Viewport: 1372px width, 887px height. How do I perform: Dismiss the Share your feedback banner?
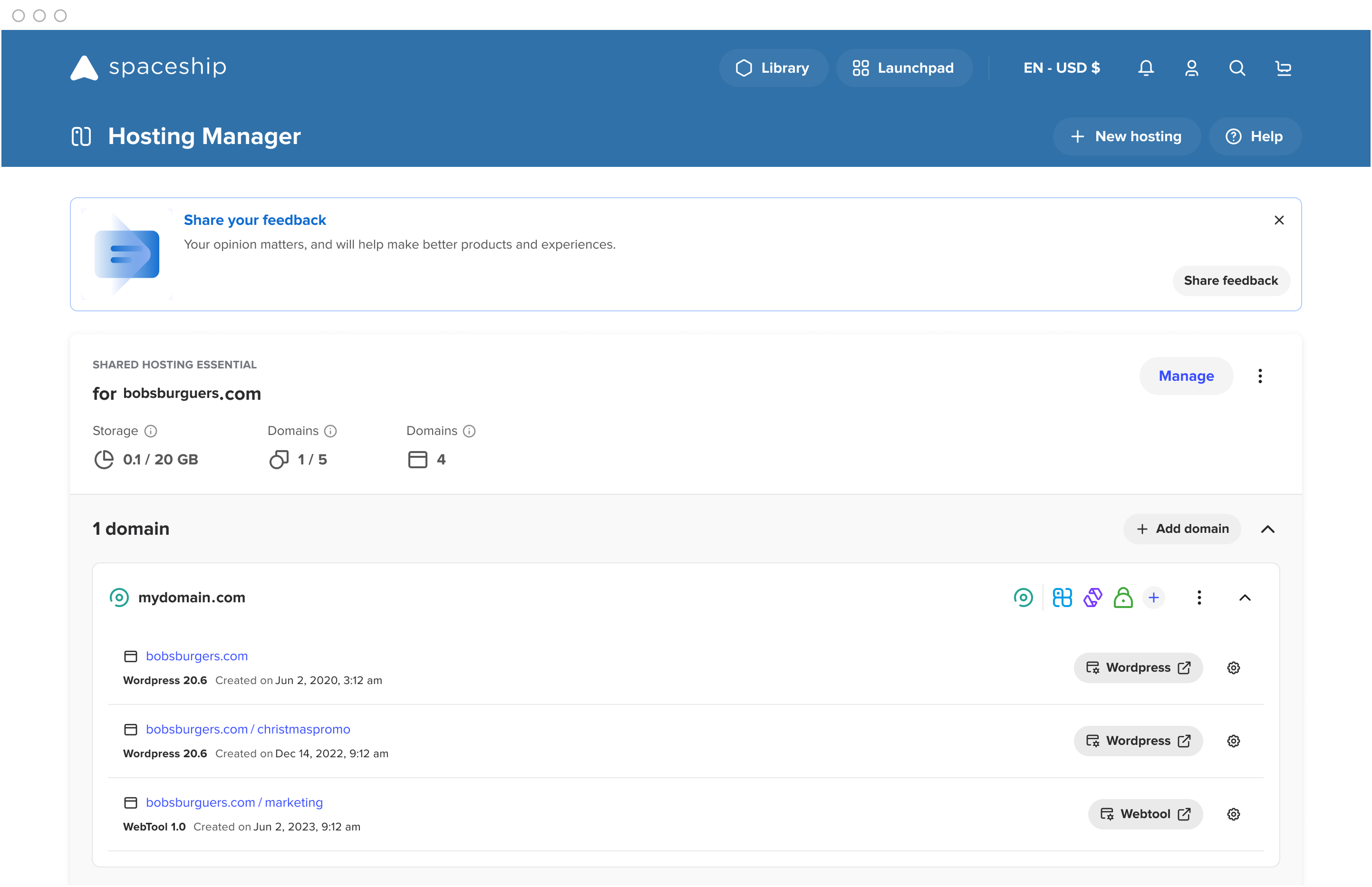coord(1279,220)
